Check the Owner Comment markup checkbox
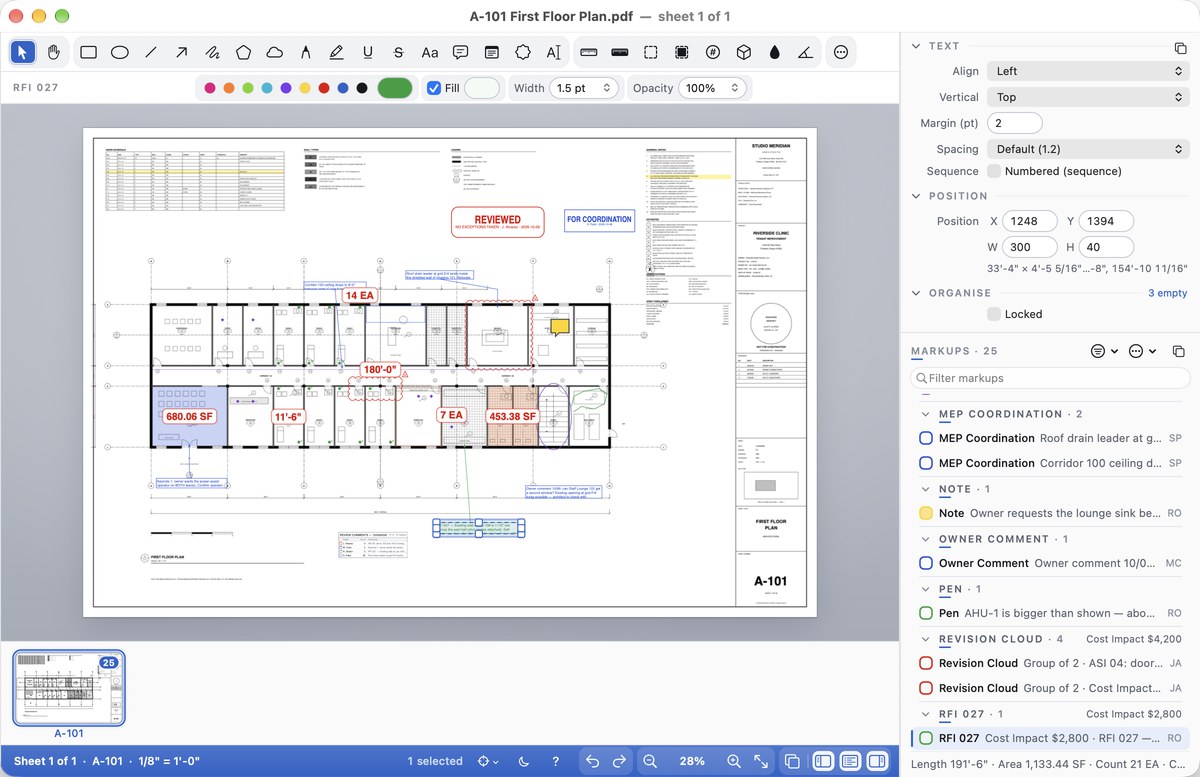 pyautogui.click(x=925, y=563)
